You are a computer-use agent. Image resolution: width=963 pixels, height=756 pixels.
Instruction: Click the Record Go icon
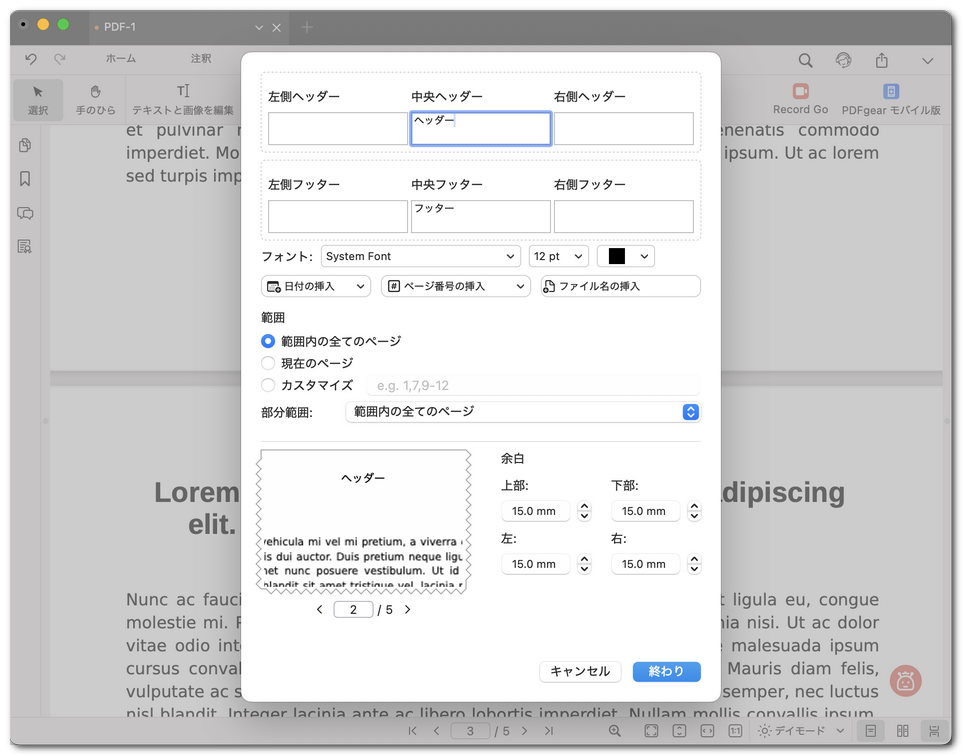[800, 92]
